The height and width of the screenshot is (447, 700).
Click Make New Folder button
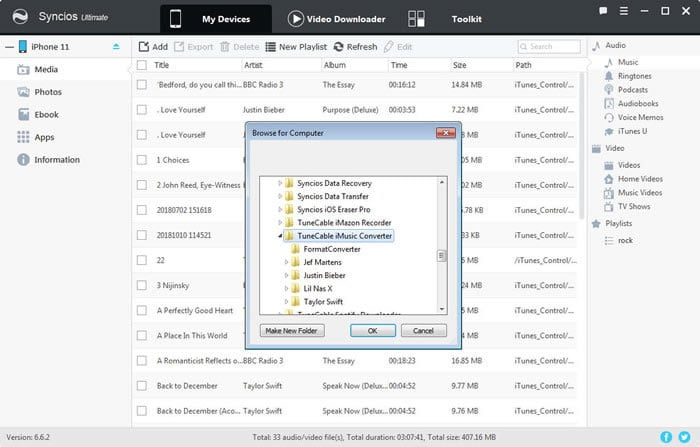[292, 330]
